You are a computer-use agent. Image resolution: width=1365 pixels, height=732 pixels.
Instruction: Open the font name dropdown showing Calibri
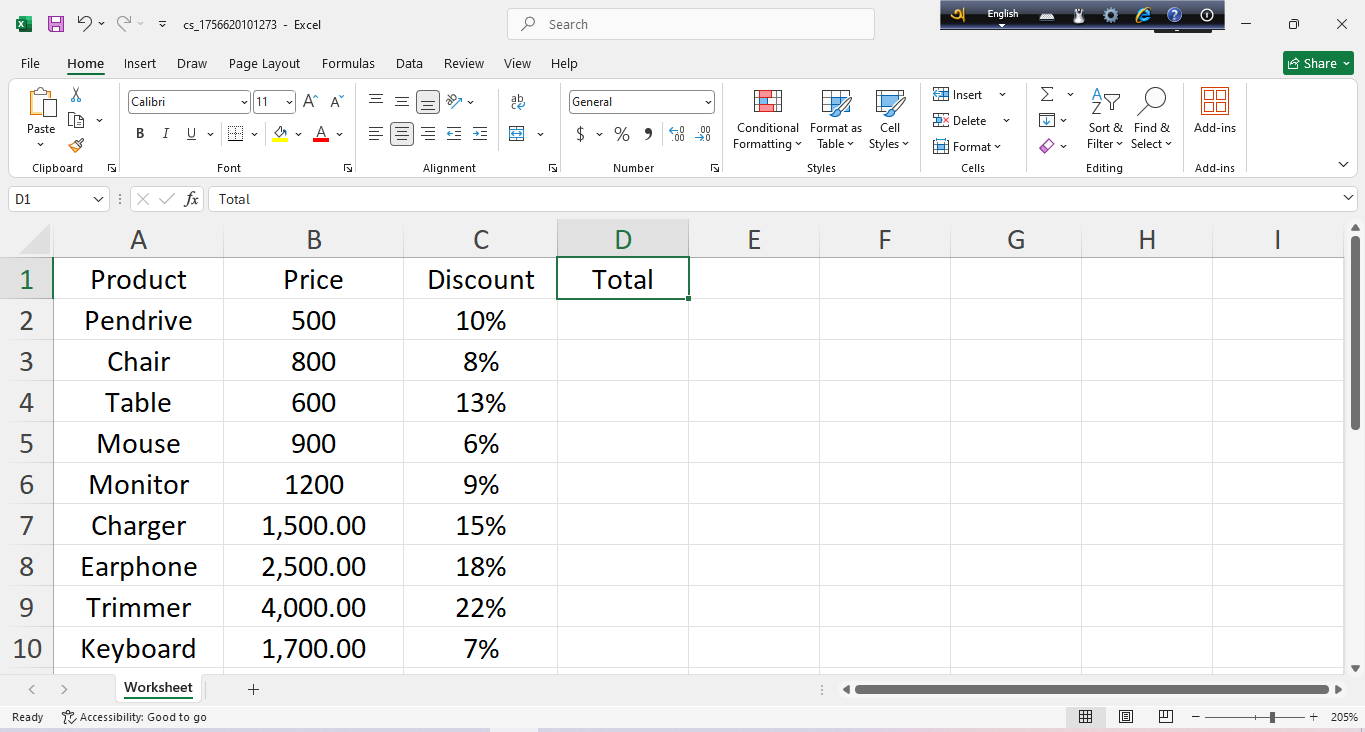click(244, 102)
